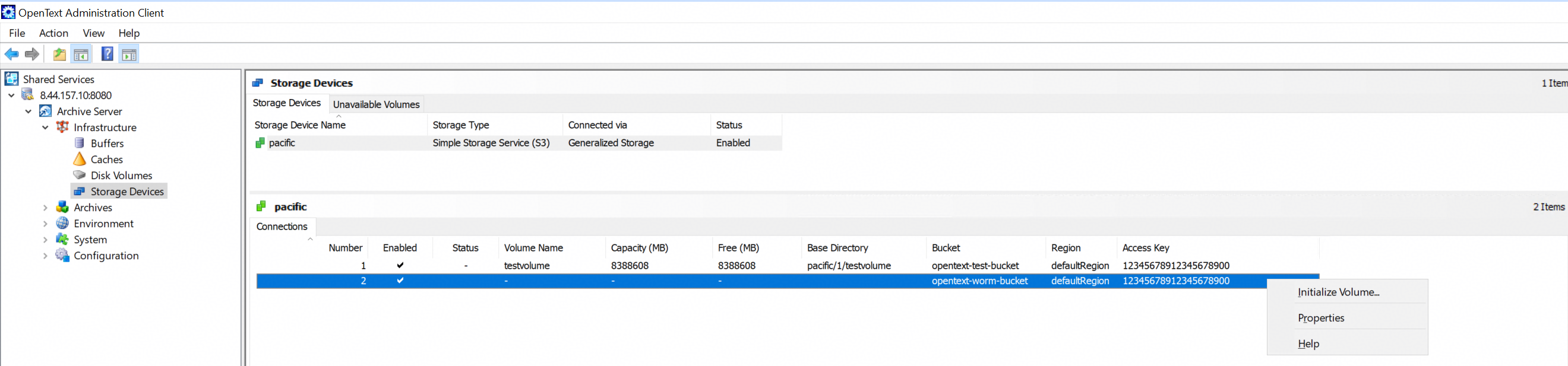Select the Caches tree item

coord(106,159)
